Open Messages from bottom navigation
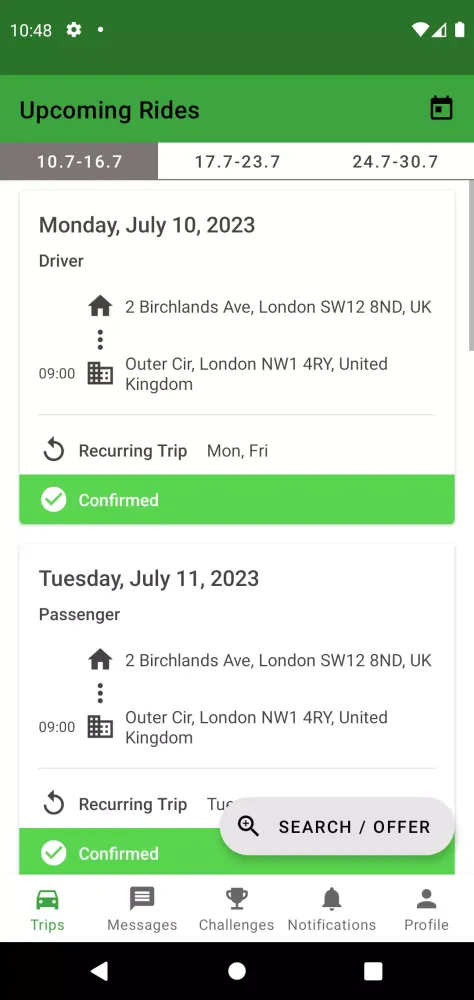 pyautogui.click(x=142, y=909)
